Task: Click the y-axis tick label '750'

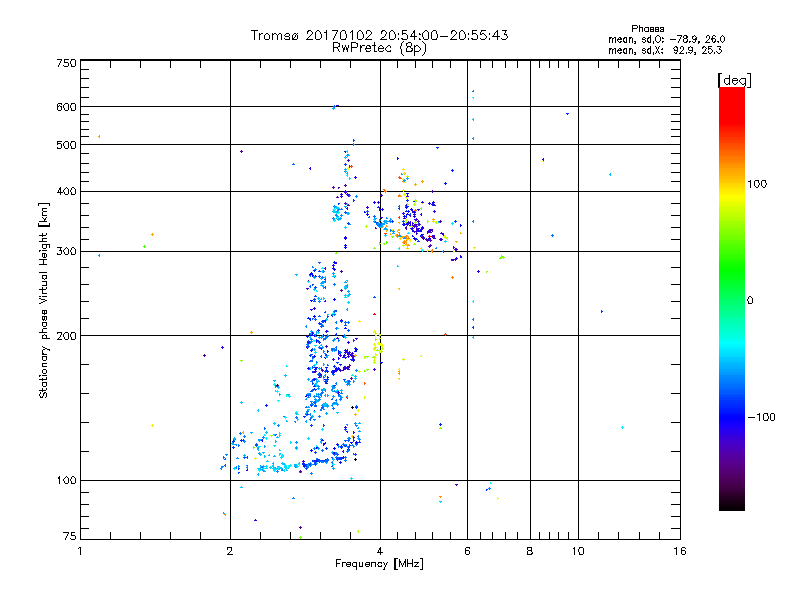Action: pos(66,63)
